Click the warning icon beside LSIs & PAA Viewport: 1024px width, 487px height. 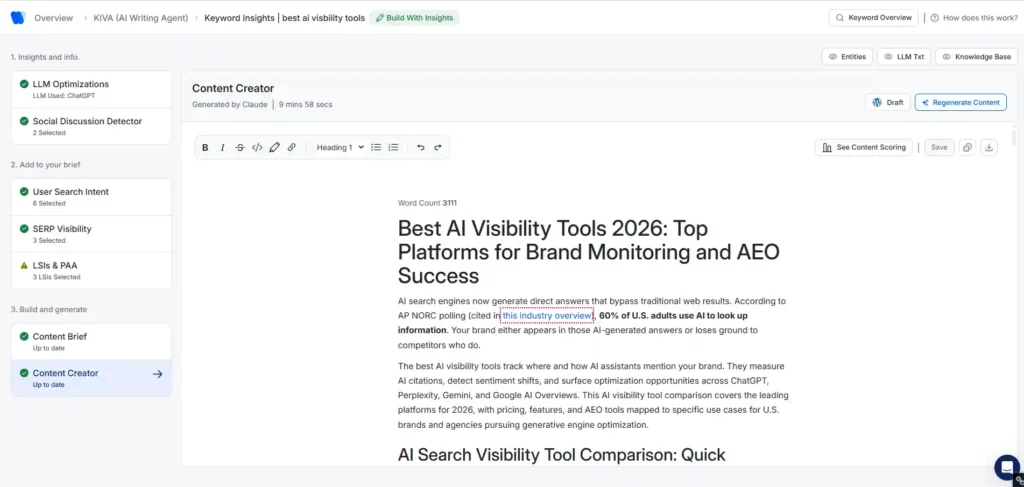[24, 266]
